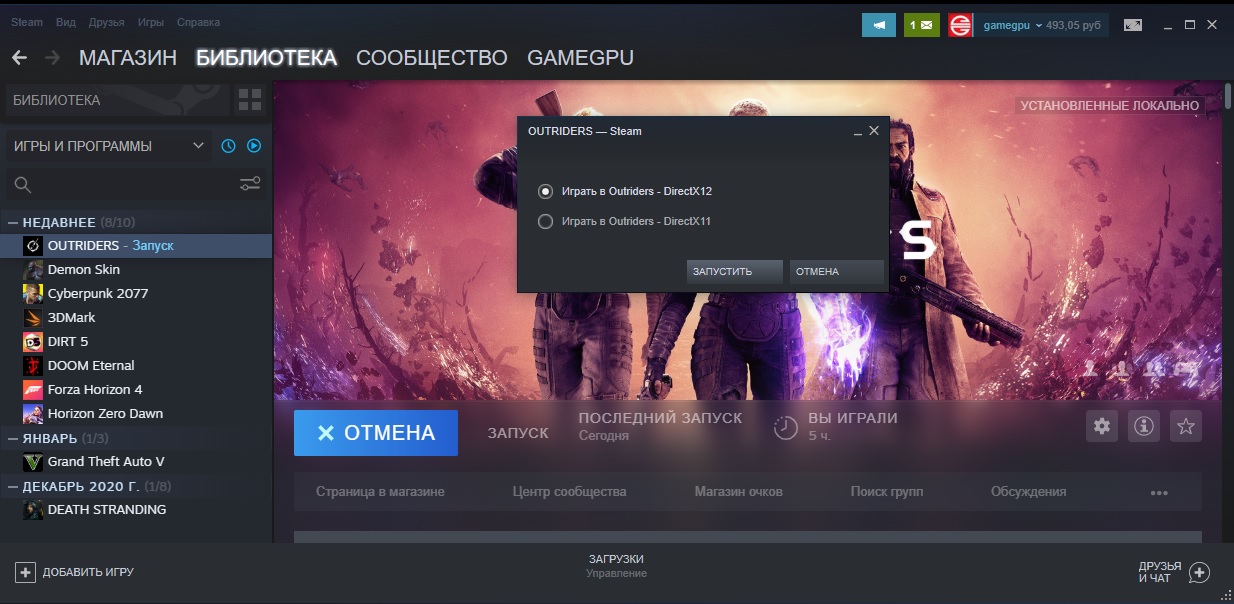Go to the Магазин tab
The height and width of the screenshot is (604, 1234).
pos(128,58)
